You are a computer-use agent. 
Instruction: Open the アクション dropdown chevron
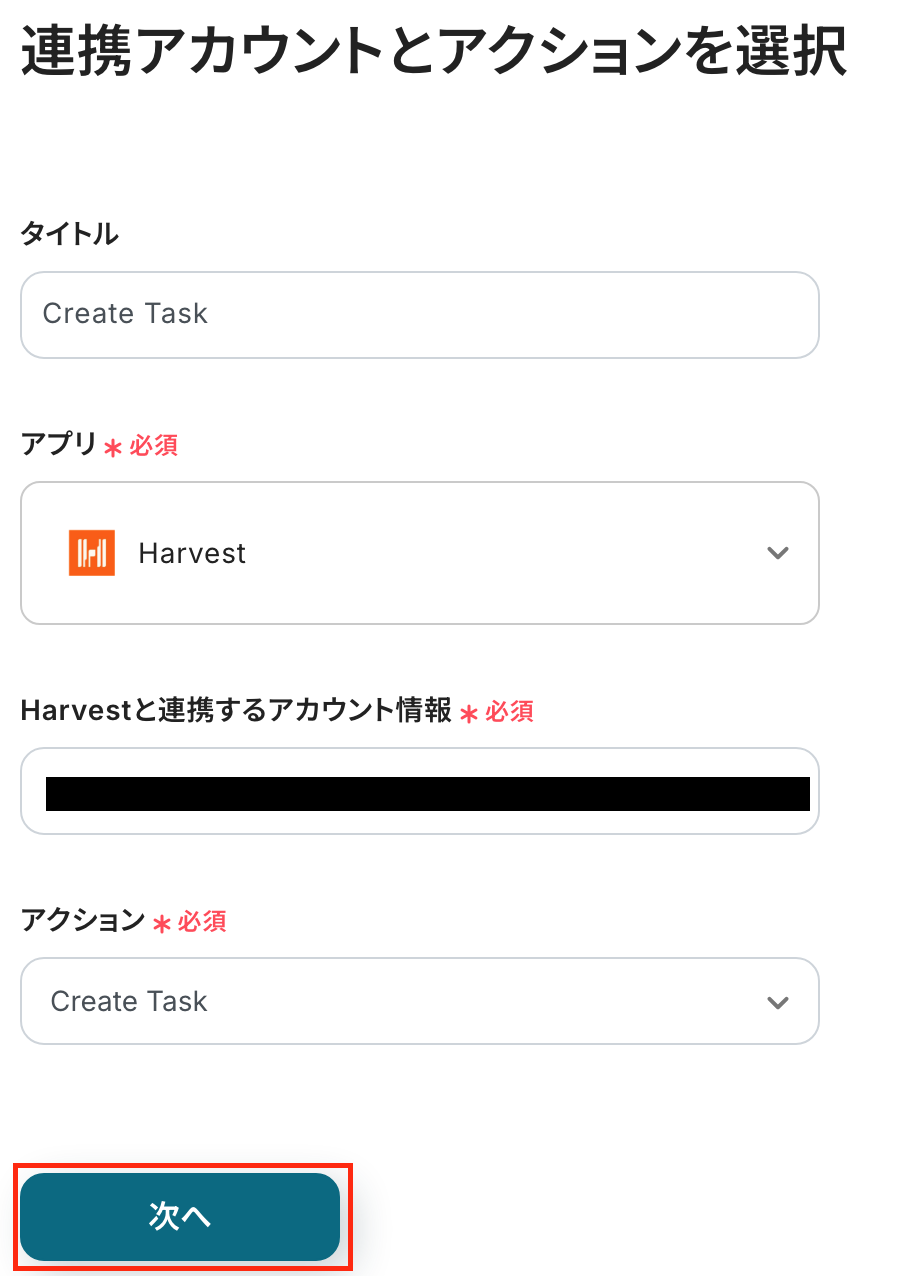click(777, 1002)
